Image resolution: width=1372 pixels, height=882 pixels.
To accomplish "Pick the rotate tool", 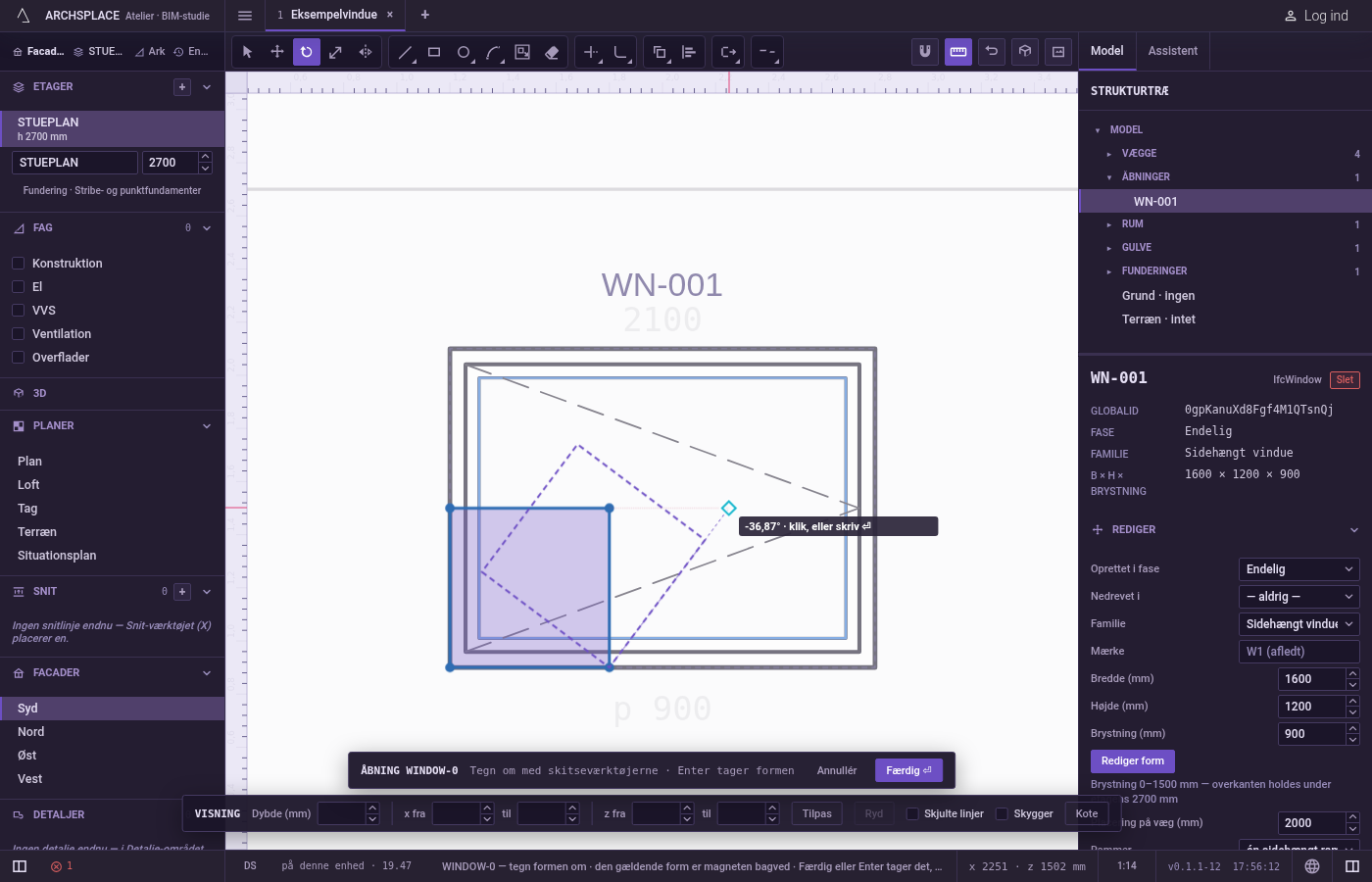I will pyautogui.click(x=307, y=52).
